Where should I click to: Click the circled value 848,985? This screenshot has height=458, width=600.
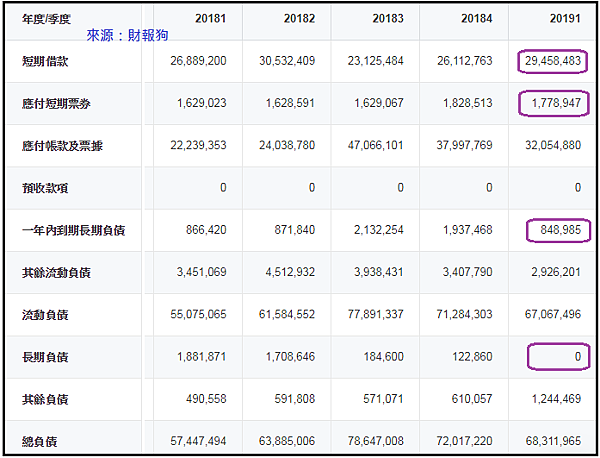click(559, 230)
